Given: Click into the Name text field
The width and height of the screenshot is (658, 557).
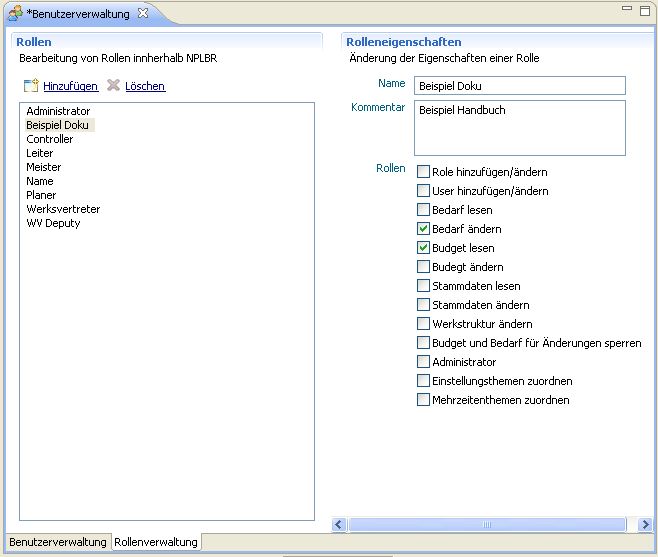Looking at the screenshot, I should tap(519, 86).
